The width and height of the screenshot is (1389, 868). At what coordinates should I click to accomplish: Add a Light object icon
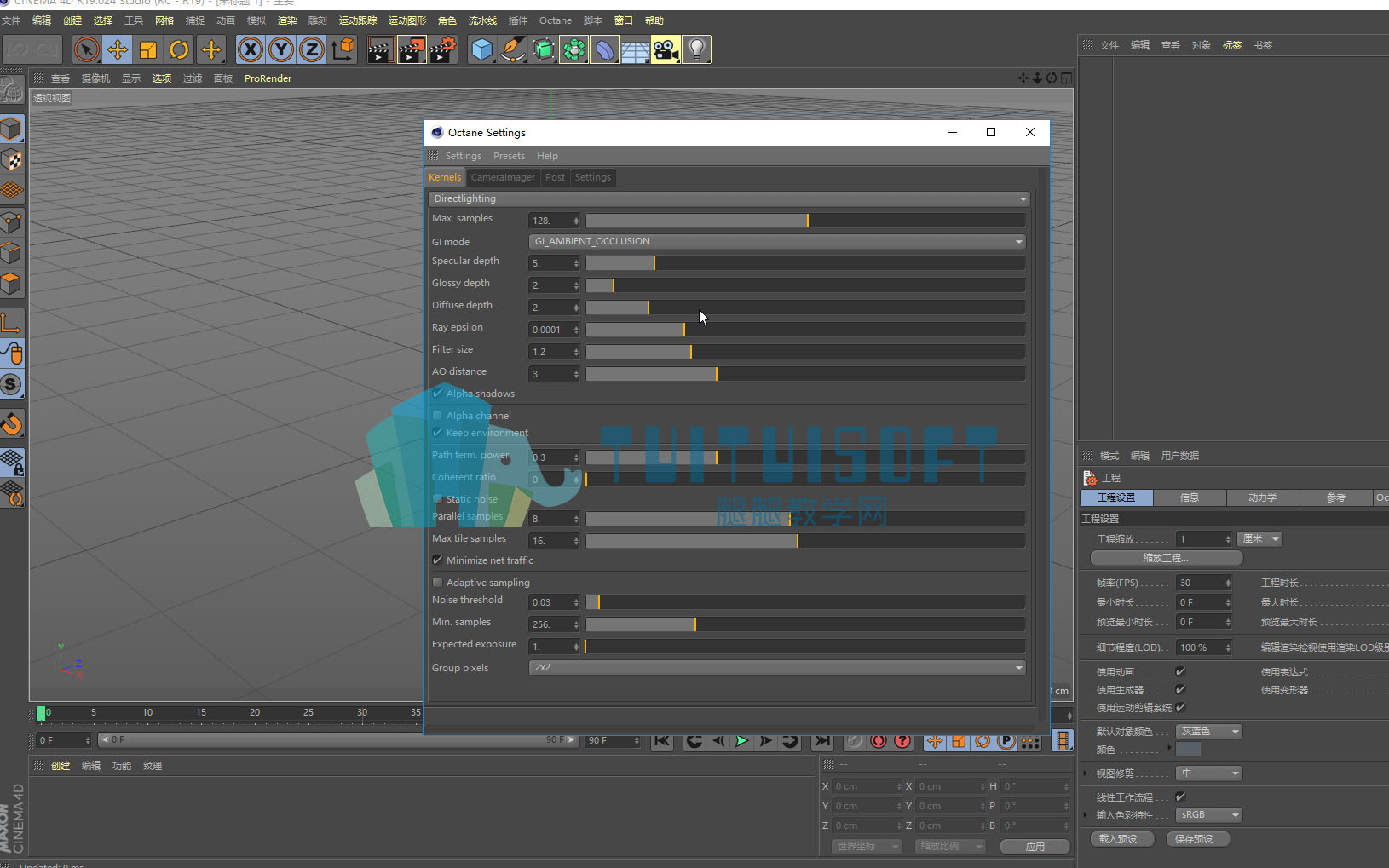click(696, 50)
